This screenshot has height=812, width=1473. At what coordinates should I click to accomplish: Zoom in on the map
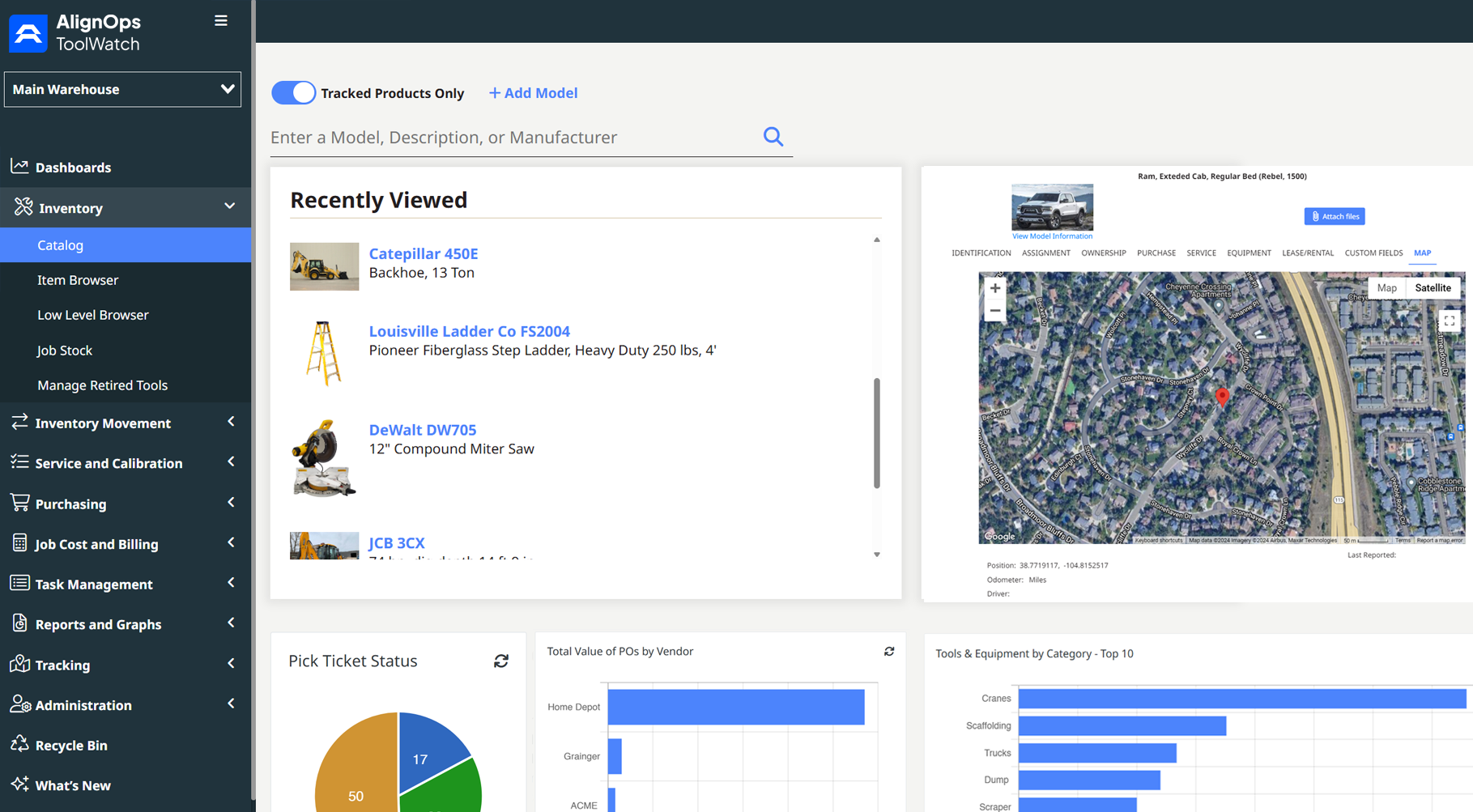995,288
